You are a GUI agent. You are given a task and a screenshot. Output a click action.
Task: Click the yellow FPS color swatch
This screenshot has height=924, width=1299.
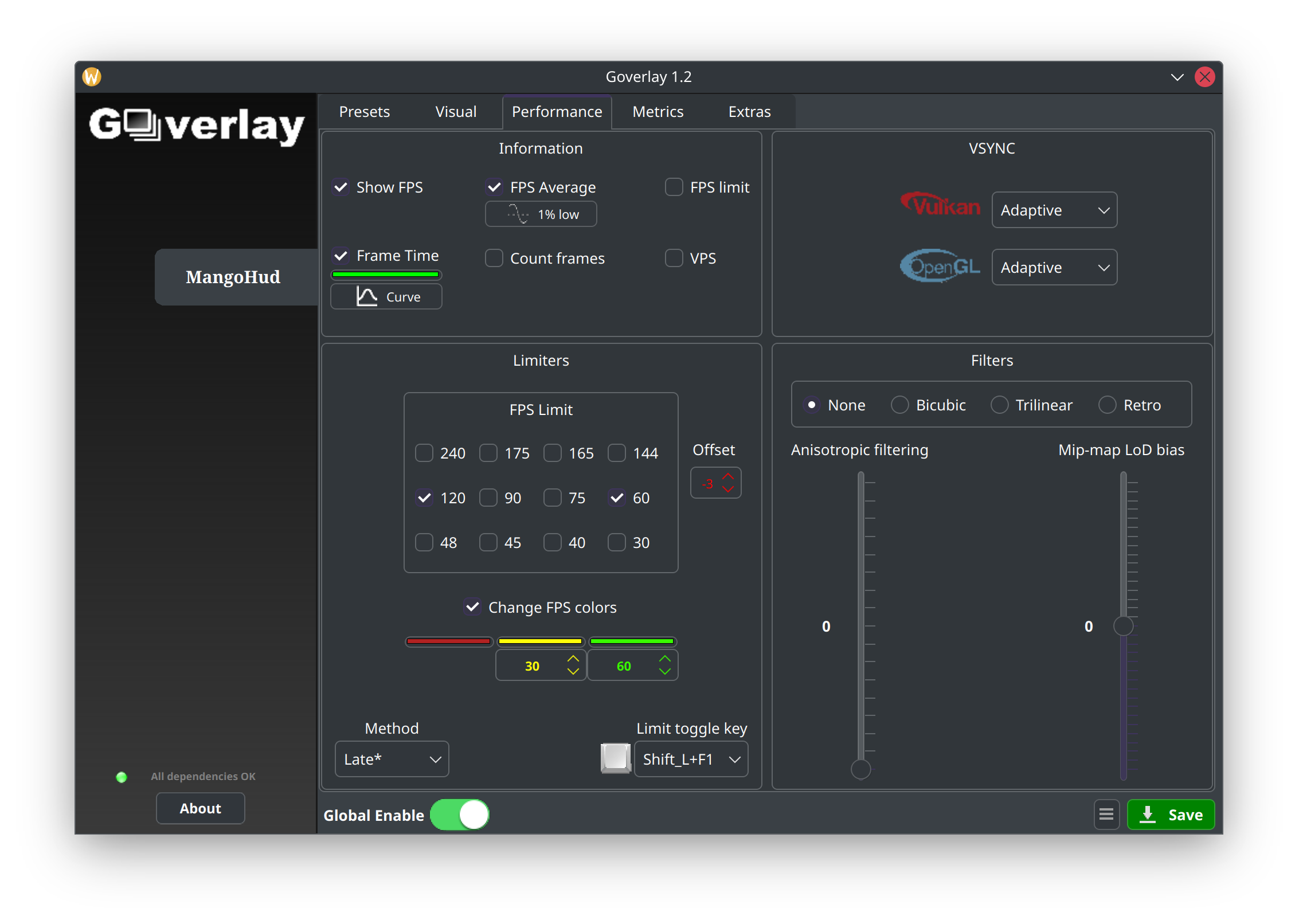[x=540, y=641]
